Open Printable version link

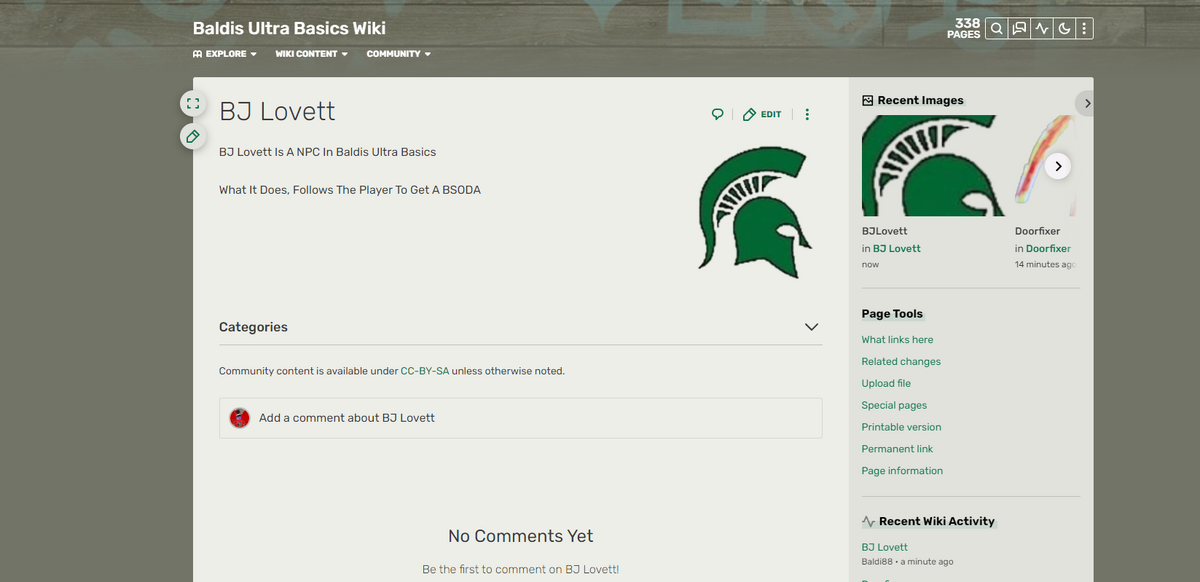click(x=901, y=427)
